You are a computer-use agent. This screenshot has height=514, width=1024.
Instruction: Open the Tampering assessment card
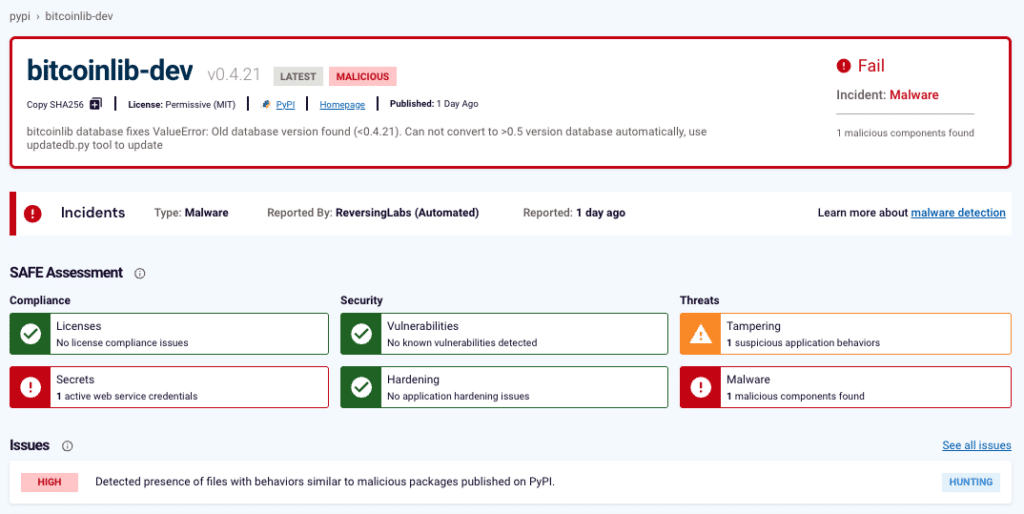coord(846,334)
